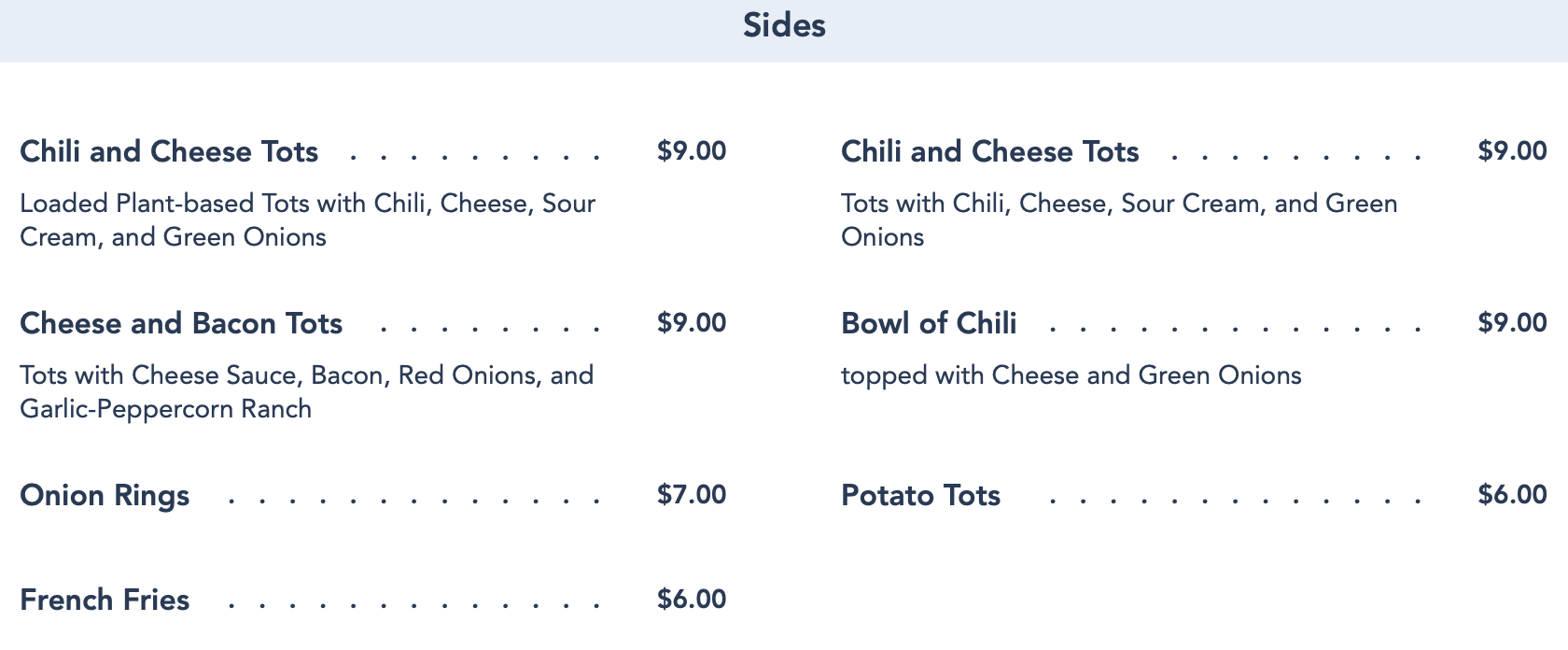The width and height of the screenshot is (1568, 650).
Task: Open the Cheese and Bacon Tots item
Action: (181, 323)
